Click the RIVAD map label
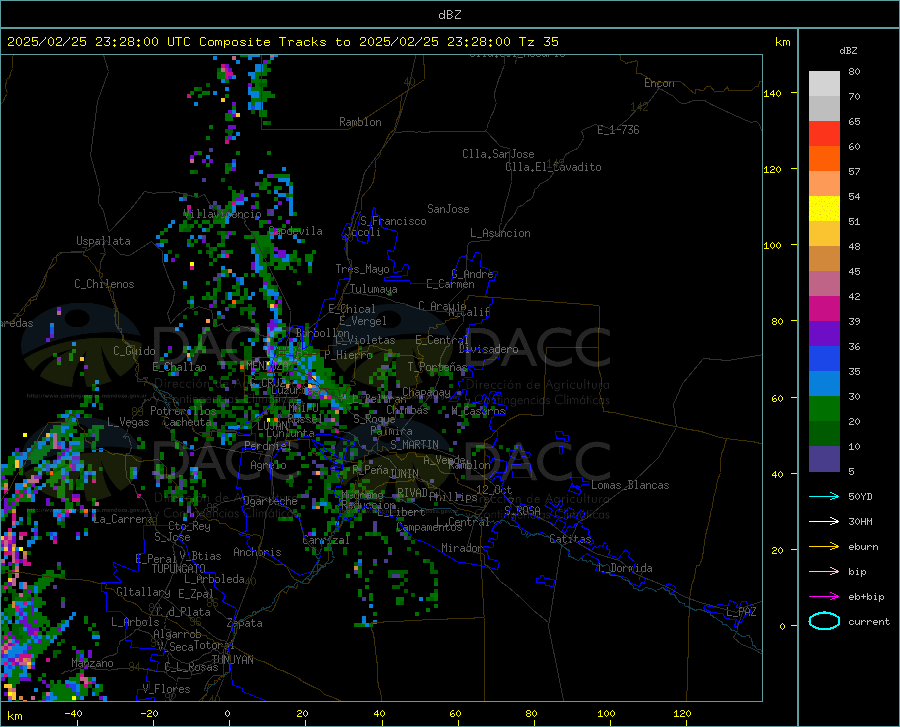This screenshot has width=900, height=727. (x=412, y=493)
